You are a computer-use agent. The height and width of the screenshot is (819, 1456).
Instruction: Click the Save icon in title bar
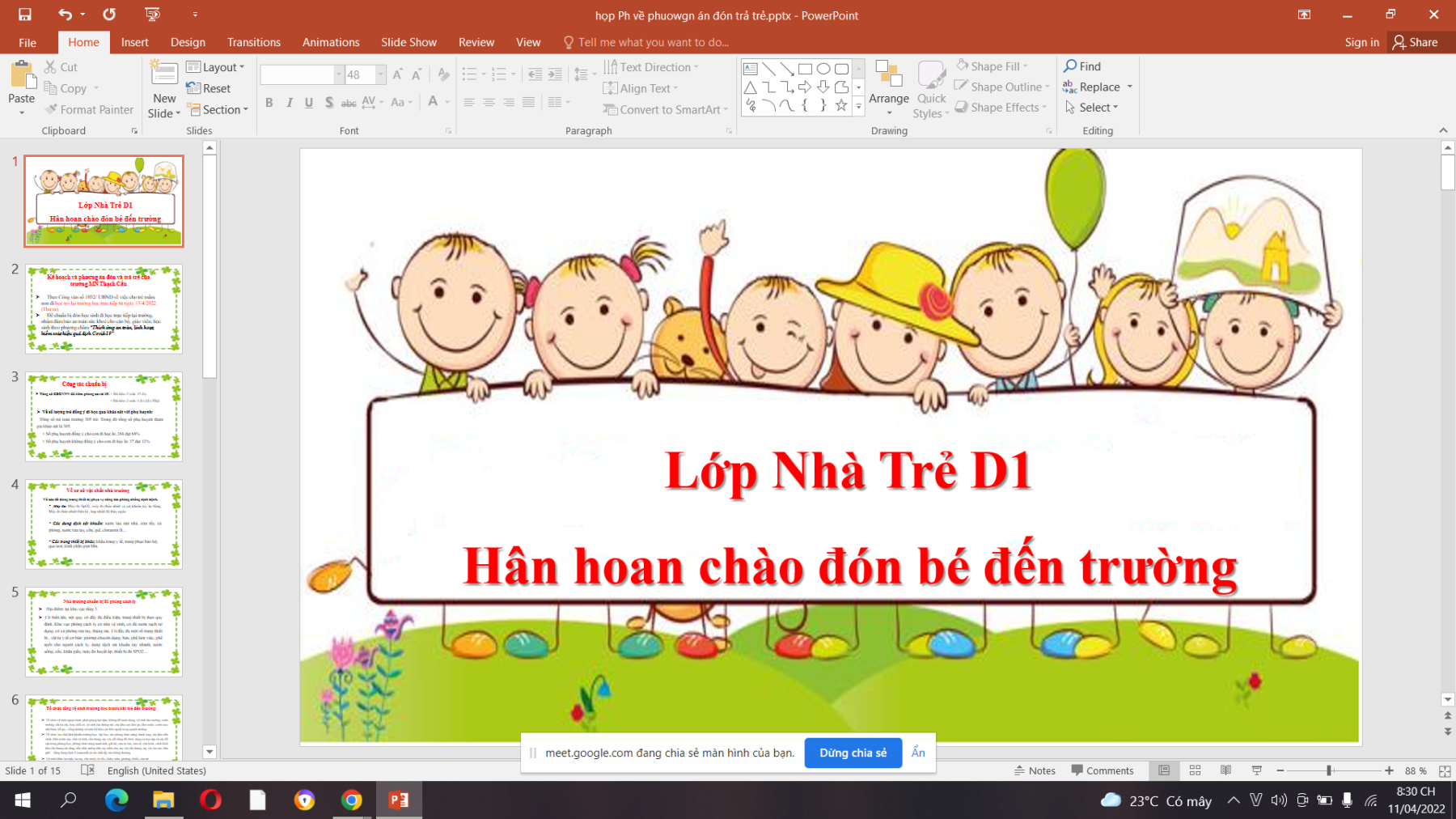pos(24,15)
